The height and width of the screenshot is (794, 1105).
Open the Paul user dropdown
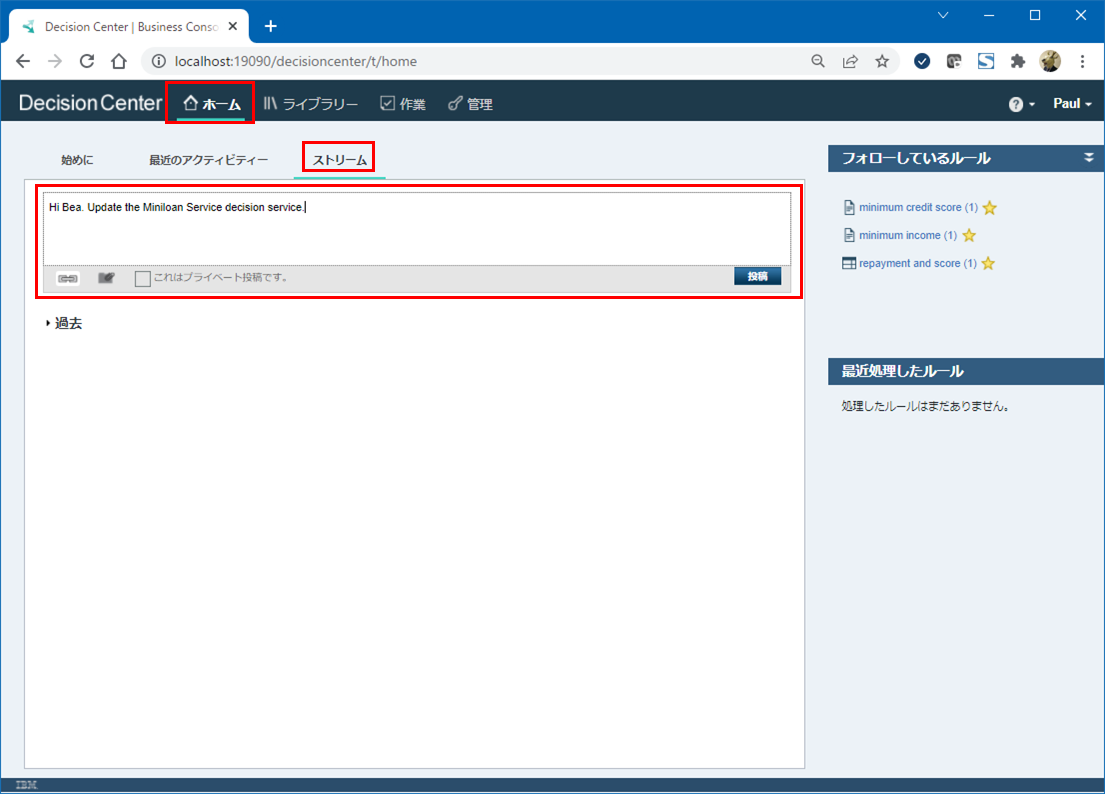coord(1072,104)
